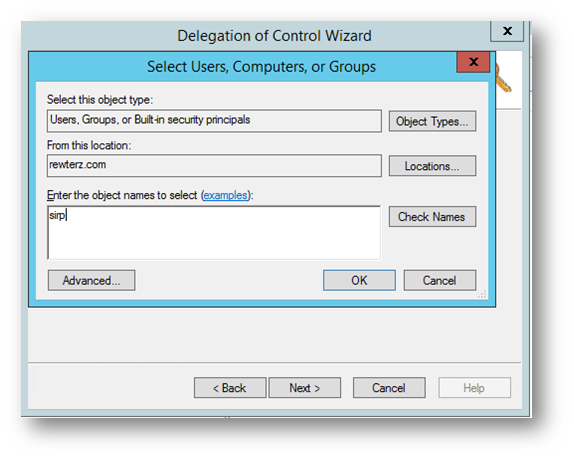Open the Advanced search options
The image size is (574, 460).
click(92, 280)
